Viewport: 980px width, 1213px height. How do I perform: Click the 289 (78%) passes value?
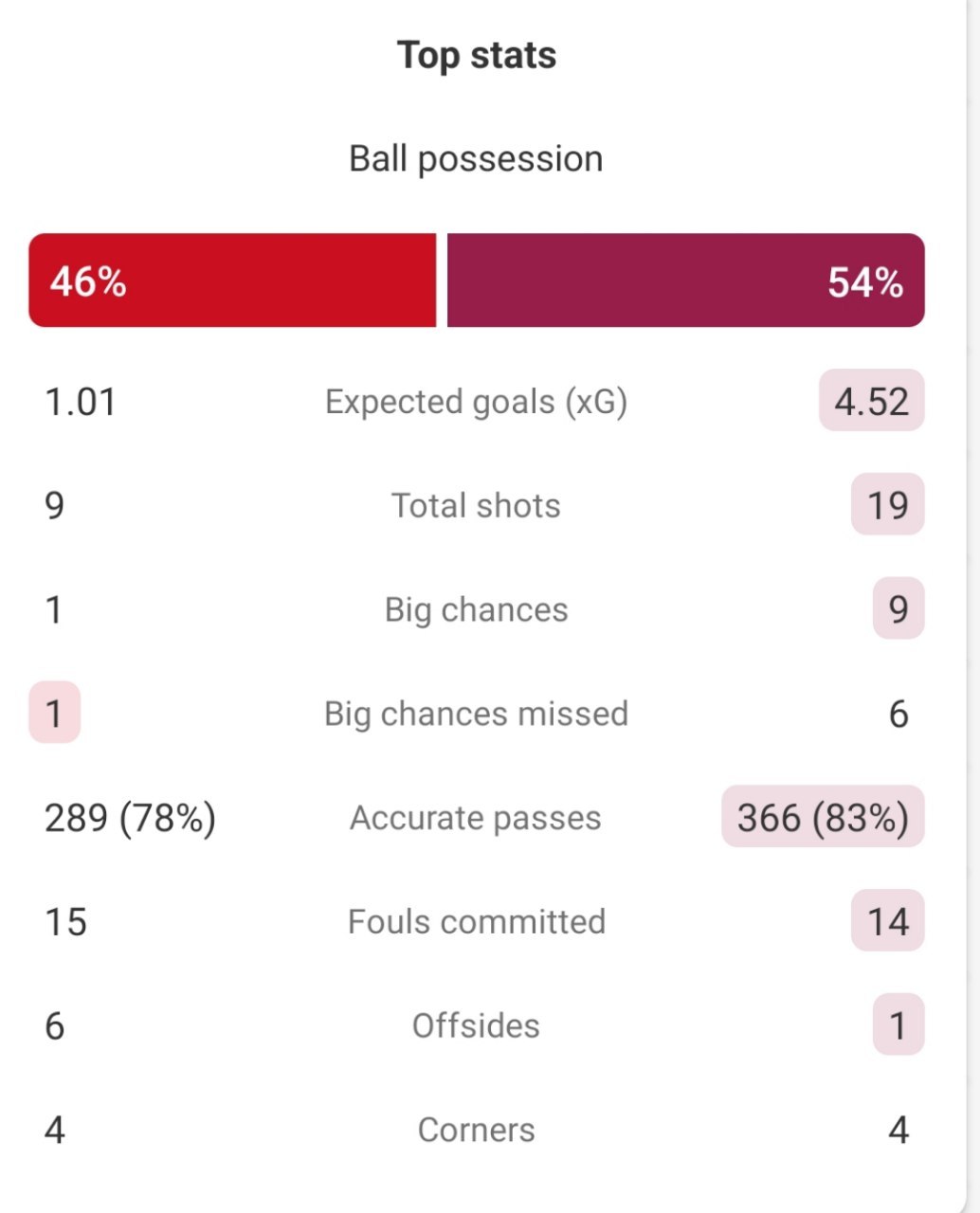click(x=131, y=818)
